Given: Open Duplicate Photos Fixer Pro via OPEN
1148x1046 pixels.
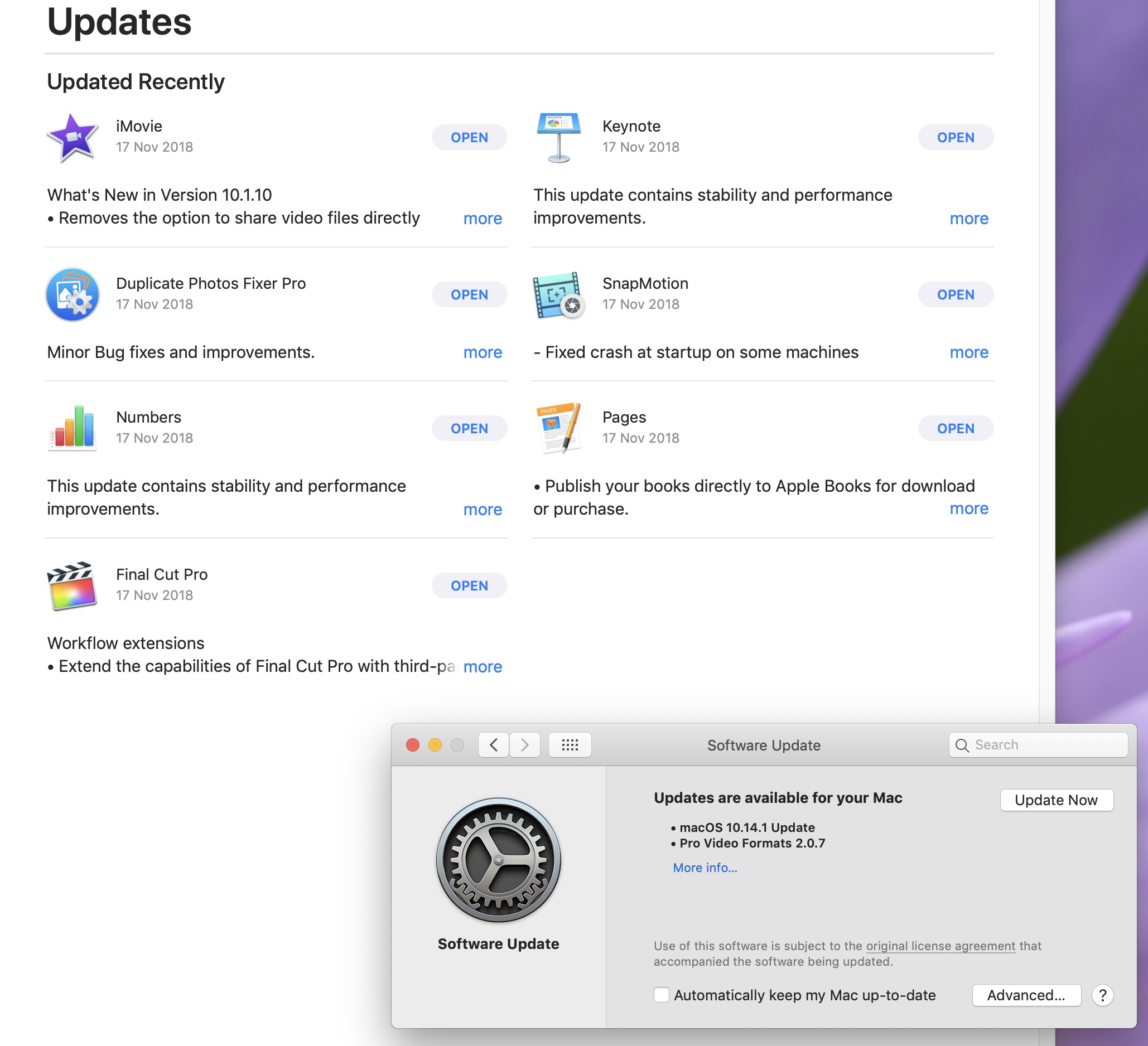Looking at the screenshot, I should (x=469, y=294).
